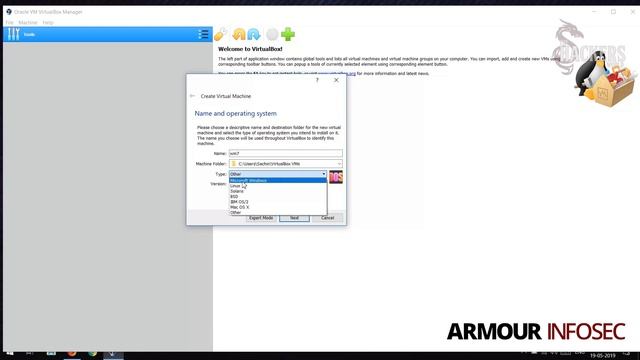The image size is (640, 360).
Task: Click the Name input field
Action: pyautogui.click(x=286, y=153)
